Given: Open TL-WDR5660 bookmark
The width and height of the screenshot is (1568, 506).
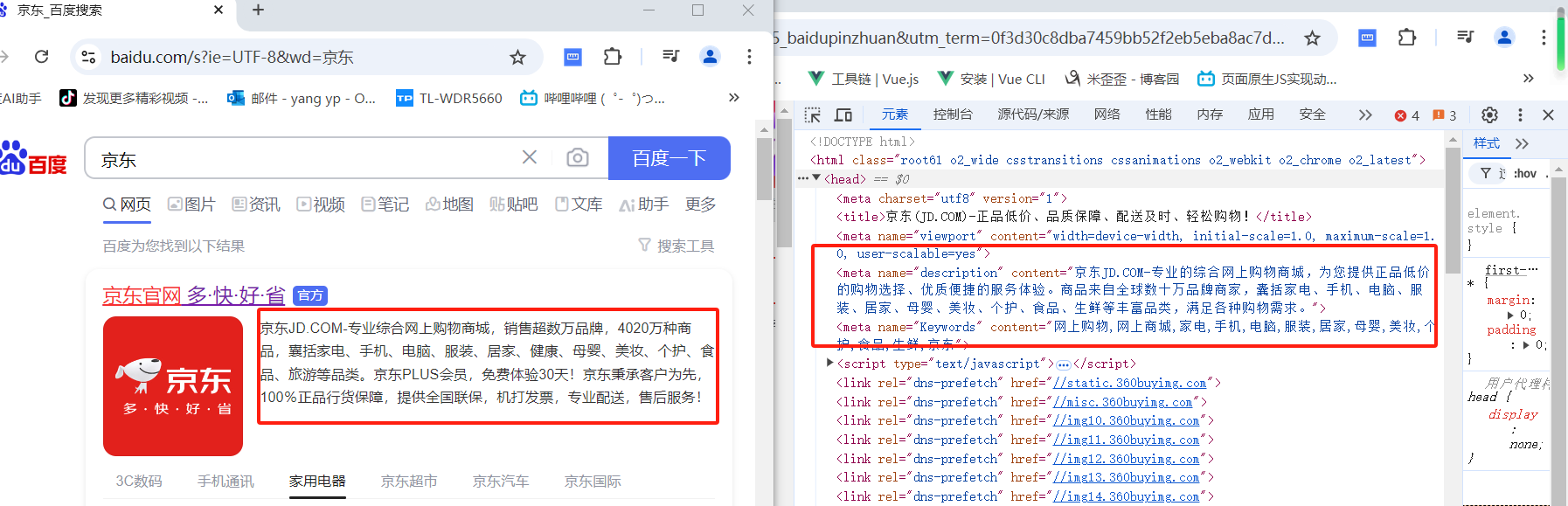Looking at the screenshot, I should (449, 98).
